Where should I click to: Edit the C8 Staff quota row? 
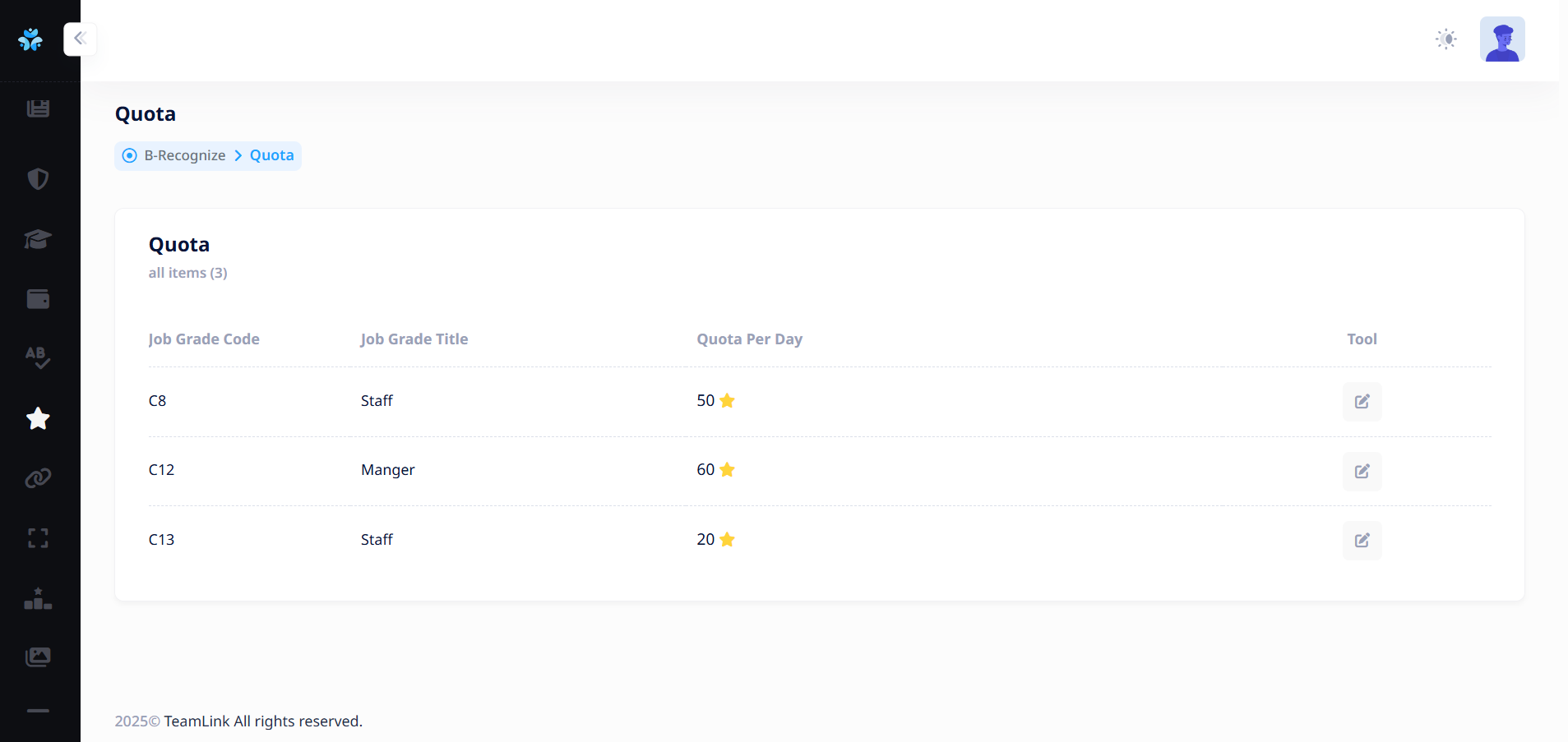pos(1362,402)
